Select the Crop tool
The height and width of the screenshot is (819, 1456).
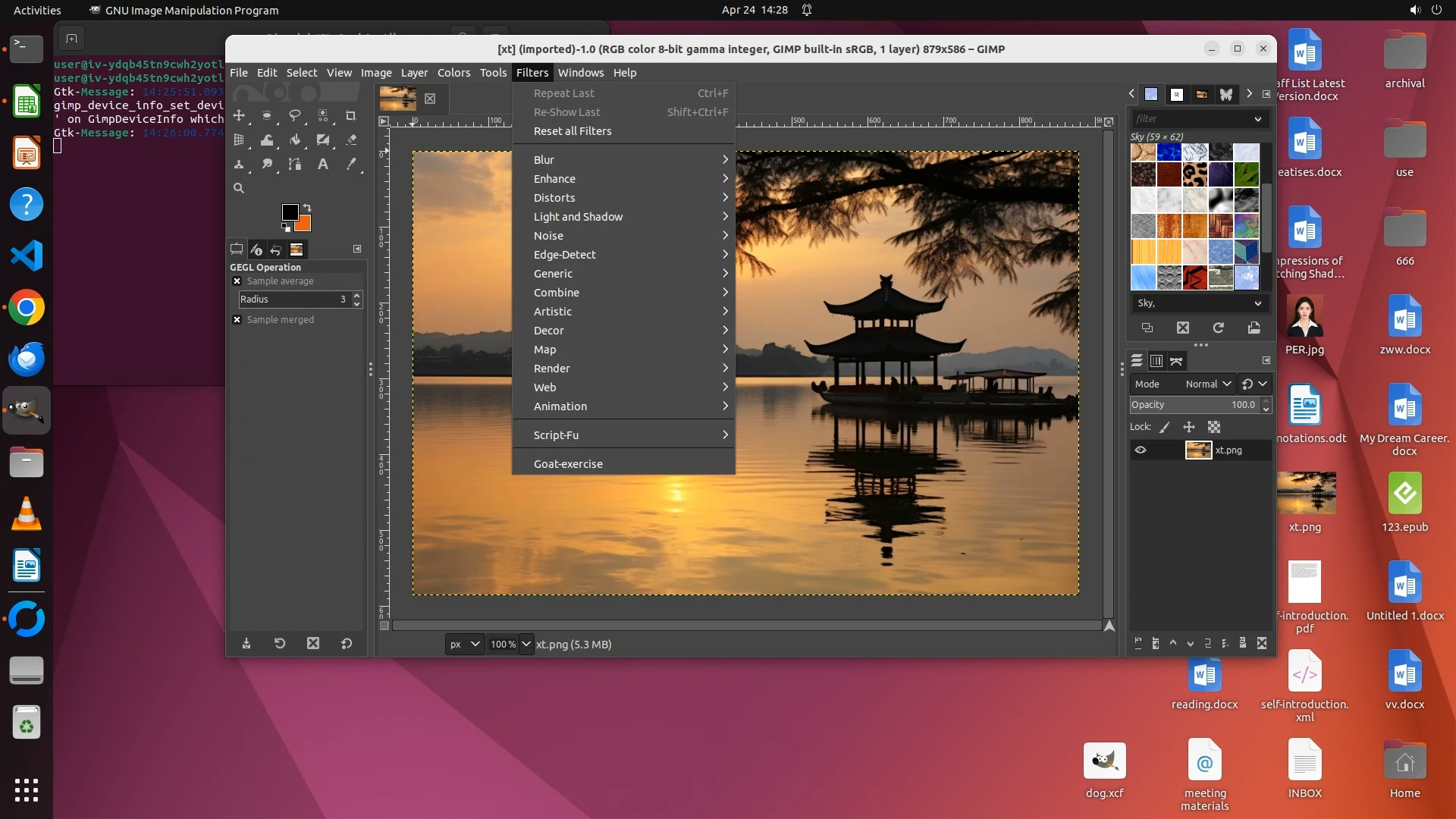pos(350,116)
